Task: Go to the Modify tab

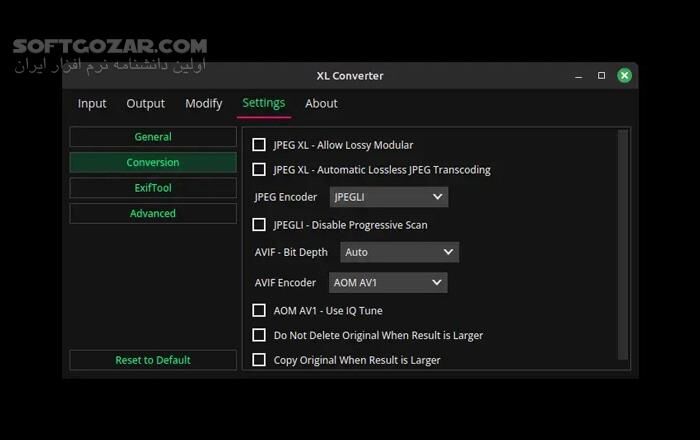Action: click(204, 104)
